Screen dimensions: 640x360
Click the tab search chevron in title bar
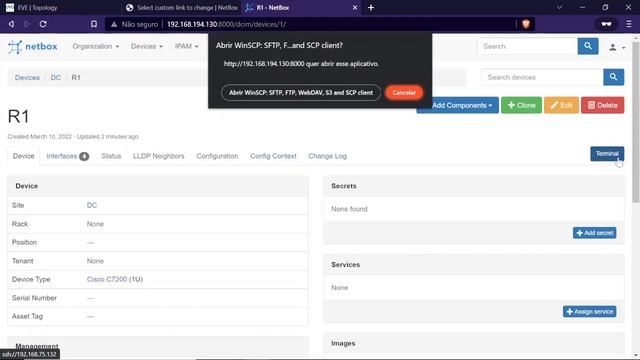[560, 7]
